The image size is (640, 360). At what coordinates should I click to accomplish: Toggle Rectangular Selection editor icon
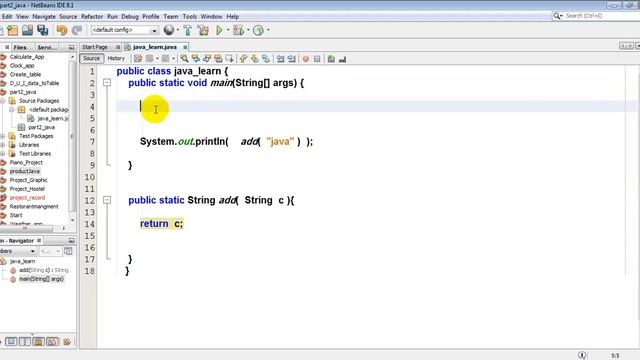tap(229, 59)
